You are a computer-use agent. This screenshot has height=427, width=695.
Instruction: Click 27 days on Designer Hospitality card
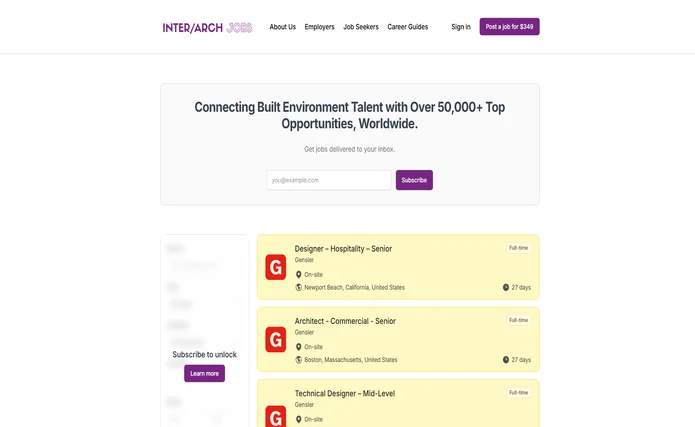tap(521, 287)
